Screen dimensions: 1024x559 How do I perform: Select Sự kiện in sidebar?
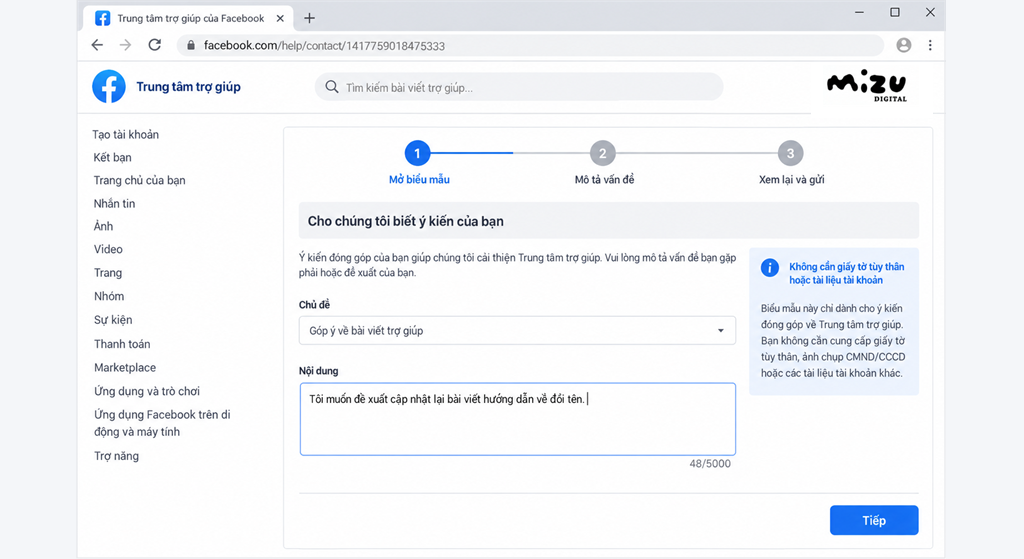coord(113,320)
